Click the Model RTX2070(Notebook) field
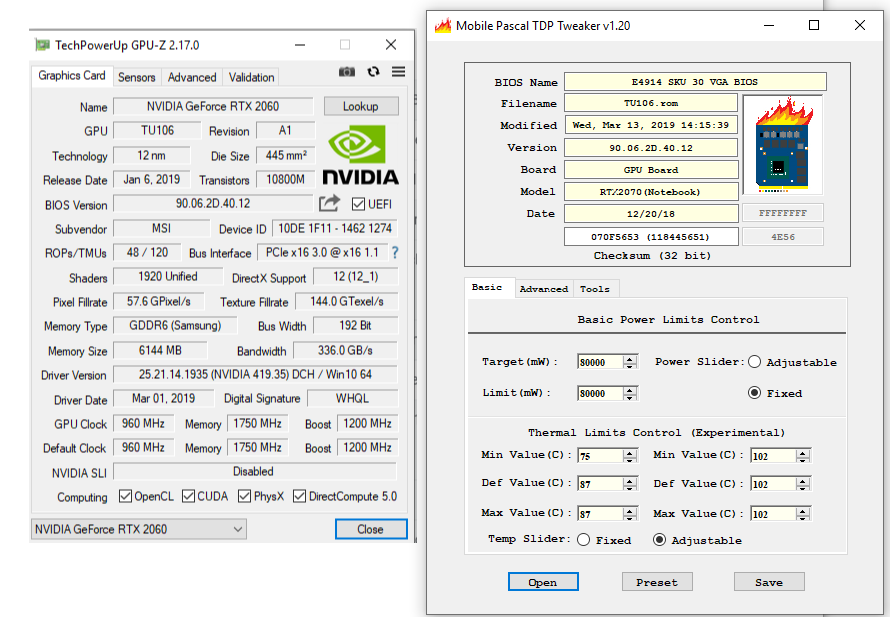The width and height of the screenshot is (890, 617). coord(651,192)
